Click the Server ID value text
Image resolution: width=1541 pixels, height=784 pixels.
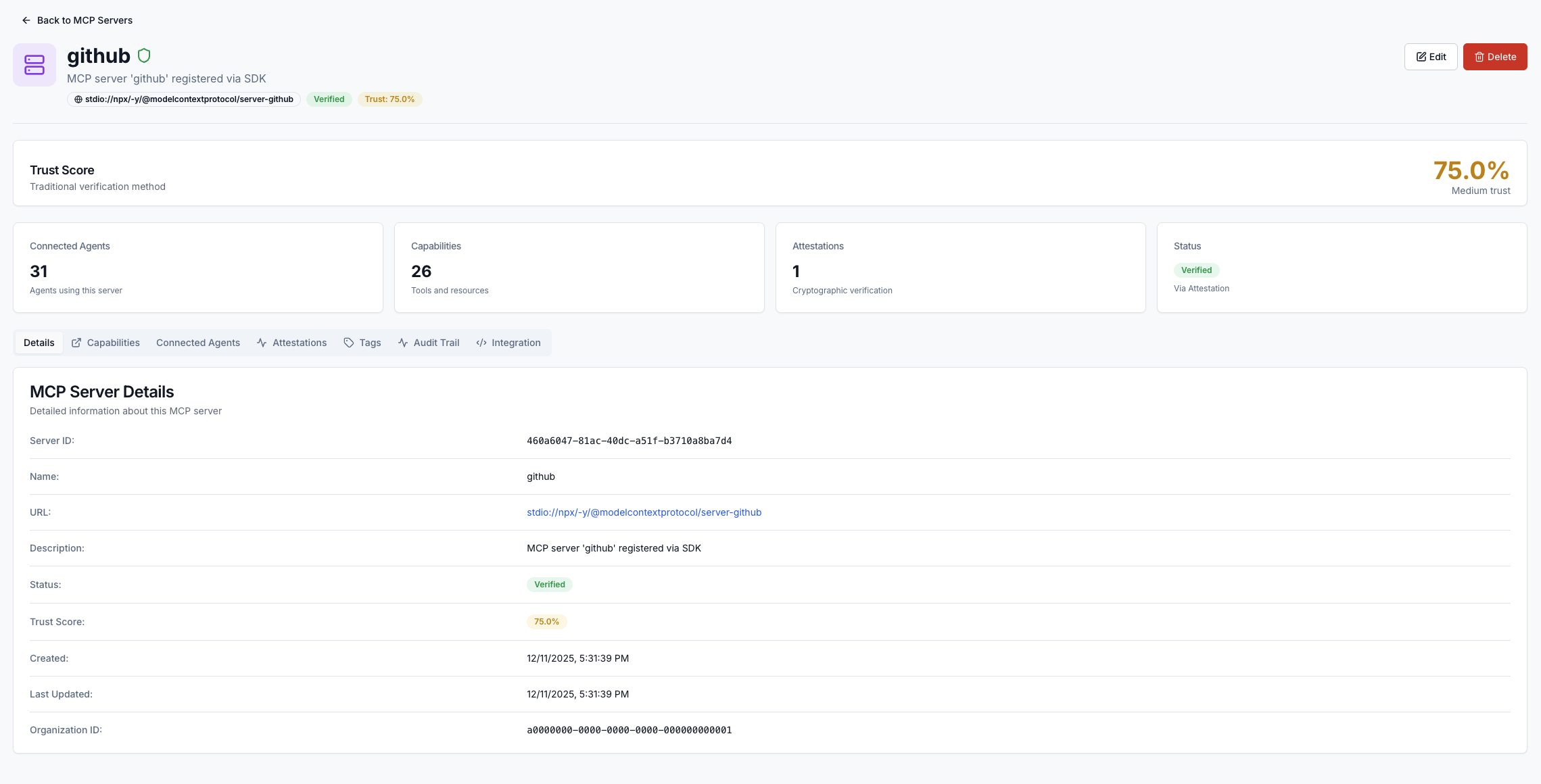pos(629,441)
